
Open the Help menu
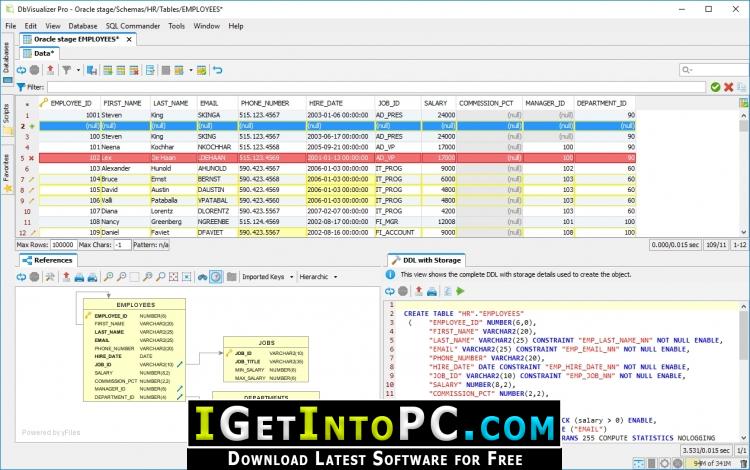point(236,26)
